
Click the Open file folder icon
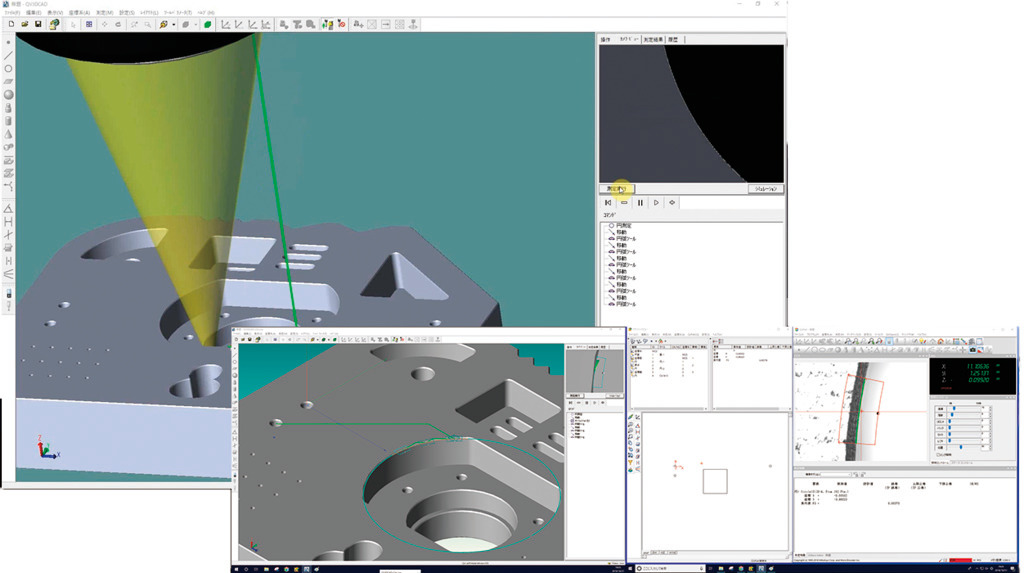(x=24, y=24)
